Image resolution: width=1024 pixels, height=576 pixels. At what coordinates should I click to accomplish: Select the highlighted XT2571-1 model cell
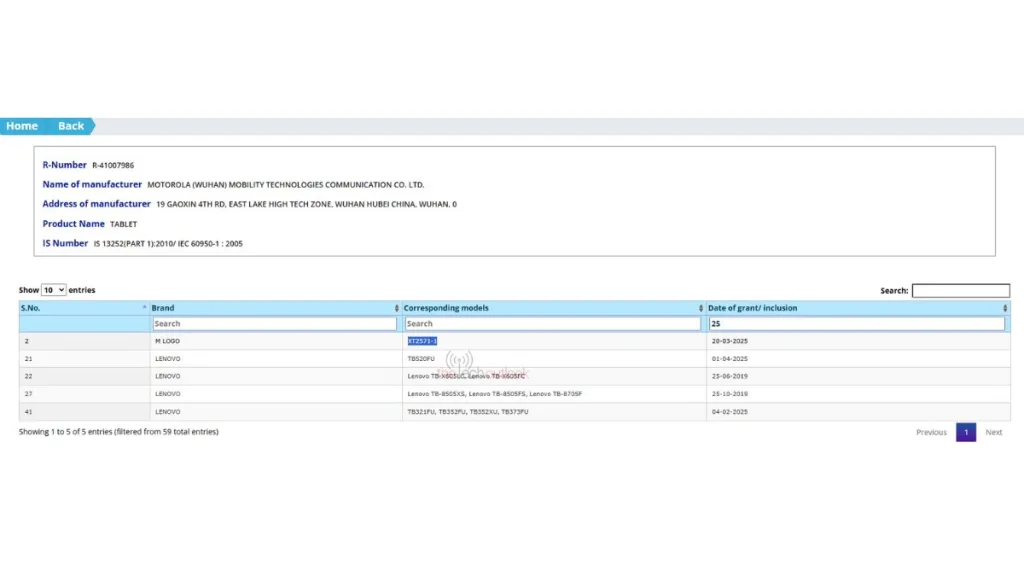[422, 341]
